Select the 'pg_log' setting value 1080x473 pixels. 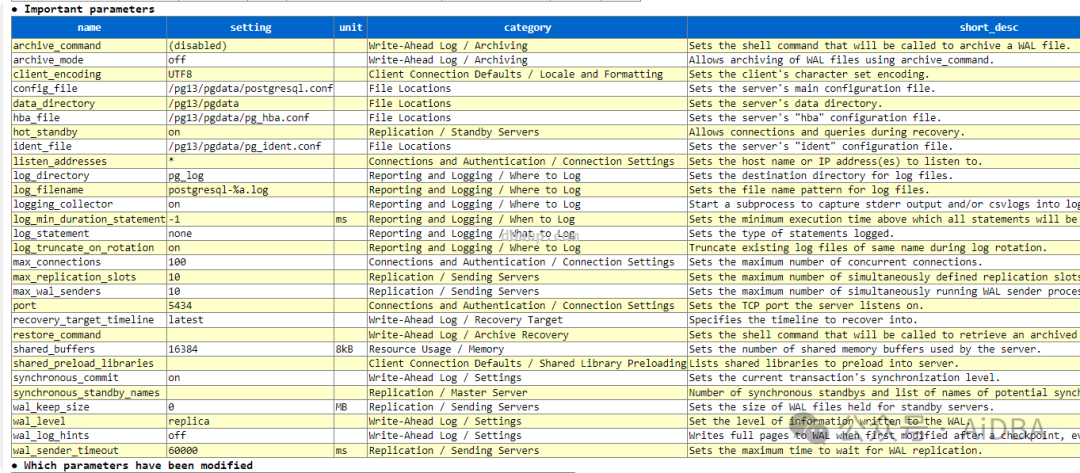(x=185, y=176)
